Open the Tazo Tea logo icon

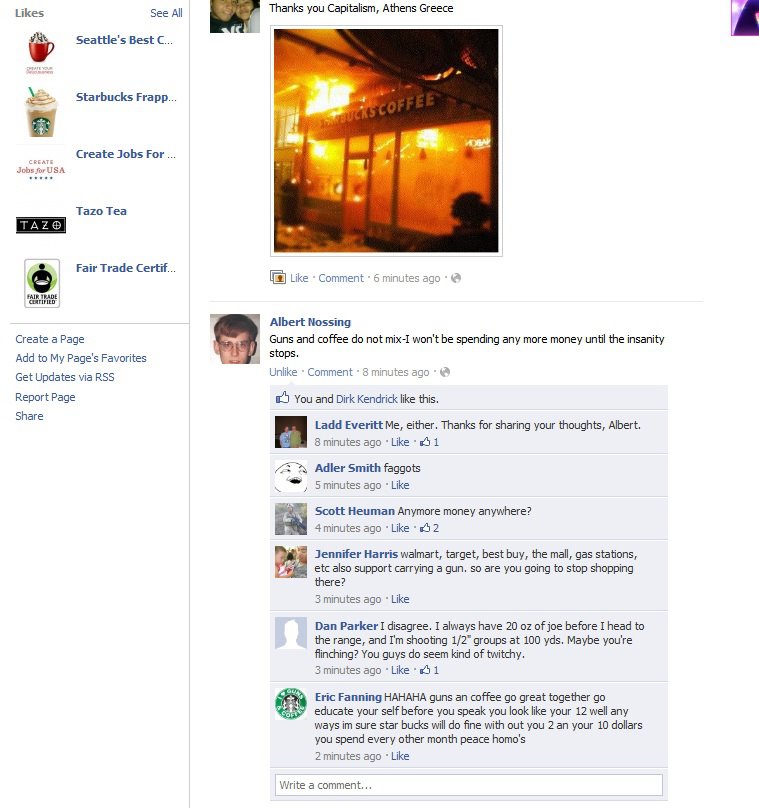(41, 225)
